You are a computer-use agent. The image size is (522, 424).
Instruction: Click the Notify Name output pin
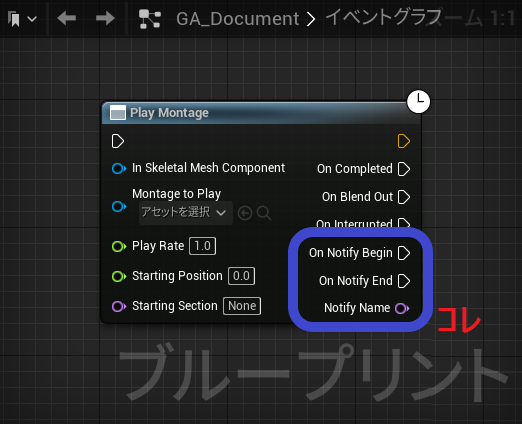pos(402,308)
